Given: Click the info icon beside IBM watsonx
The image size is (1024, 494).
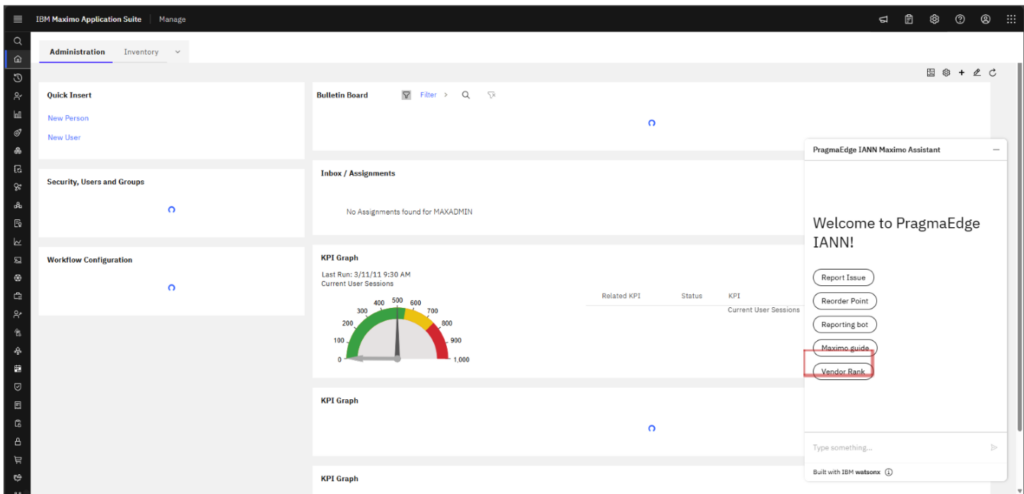Looking at the screenshot, I should tap(889, 472).
